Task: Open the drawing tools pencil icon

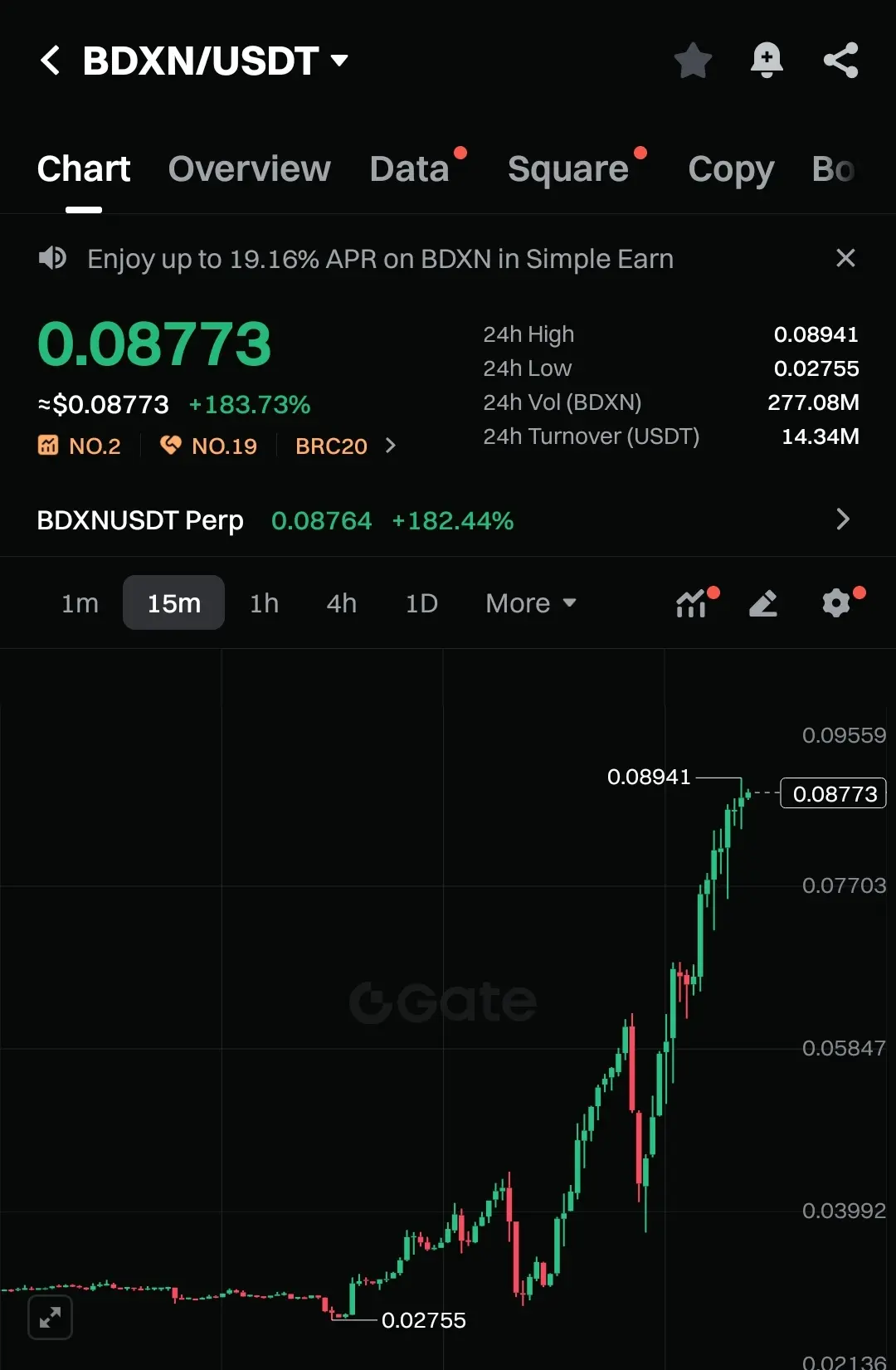Action: click(x=763, y=603)
